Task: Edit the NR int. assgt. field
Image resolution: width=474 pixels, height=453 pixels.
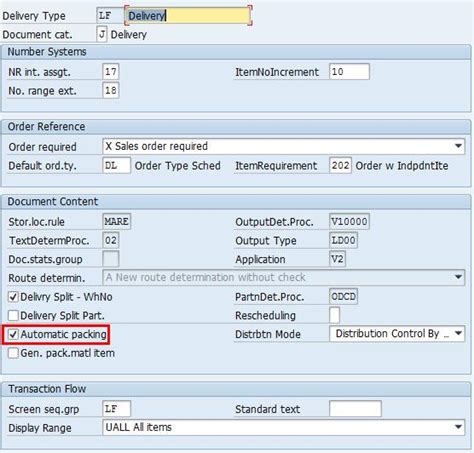Action: click(111, 72)
